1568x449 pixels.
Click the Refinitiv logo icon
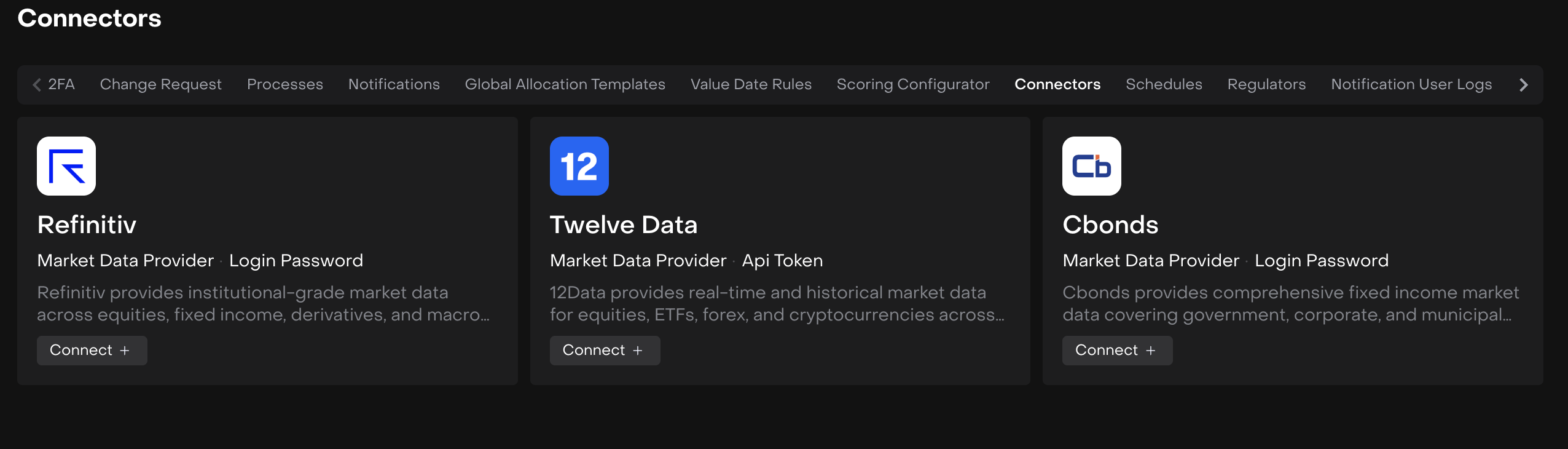pyautogui.click(x=66, y=166)
